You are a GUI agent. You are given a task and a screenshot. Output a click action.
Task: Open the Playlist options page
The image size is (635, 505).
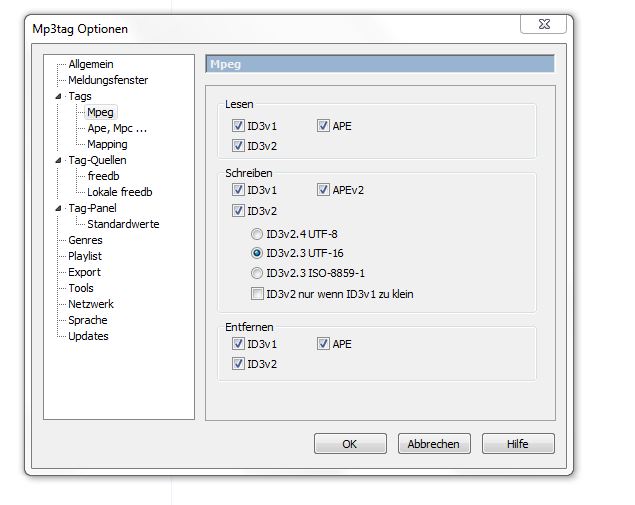[85, 256]
